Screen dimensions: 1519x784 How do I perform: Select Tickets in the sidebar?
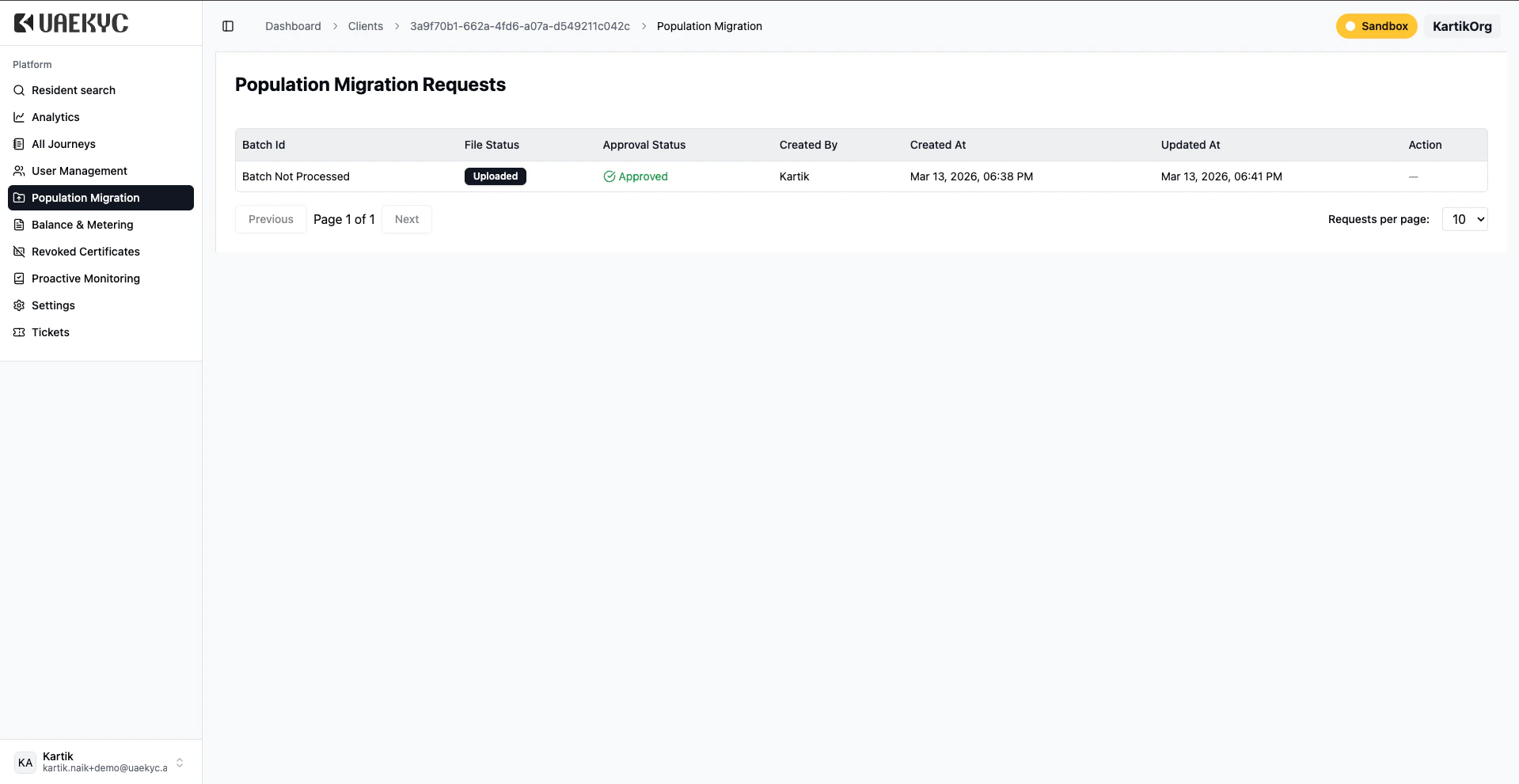point(50,331)
